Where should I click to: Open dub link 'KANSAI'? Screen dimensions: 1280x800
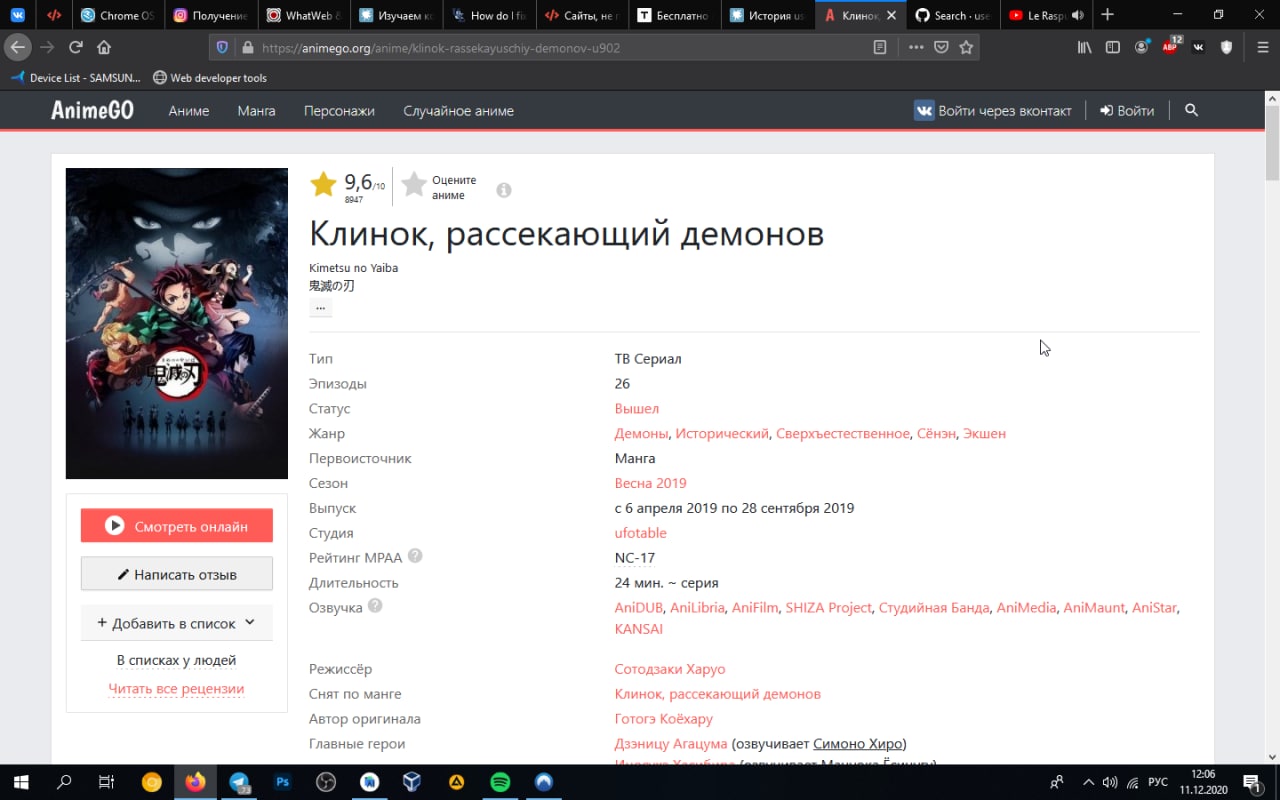(x=639, y=629)
